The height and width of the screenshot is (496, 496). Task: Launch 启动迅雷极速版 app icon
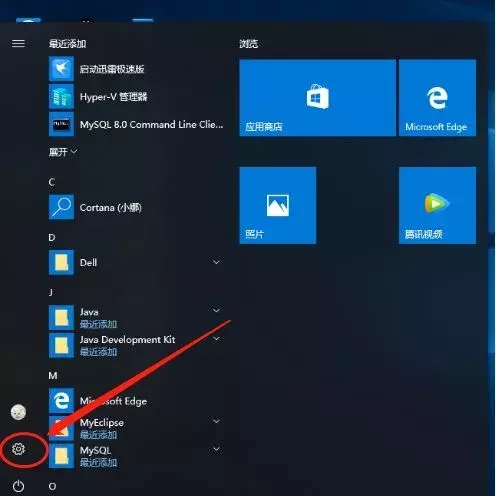coord(61,69)
